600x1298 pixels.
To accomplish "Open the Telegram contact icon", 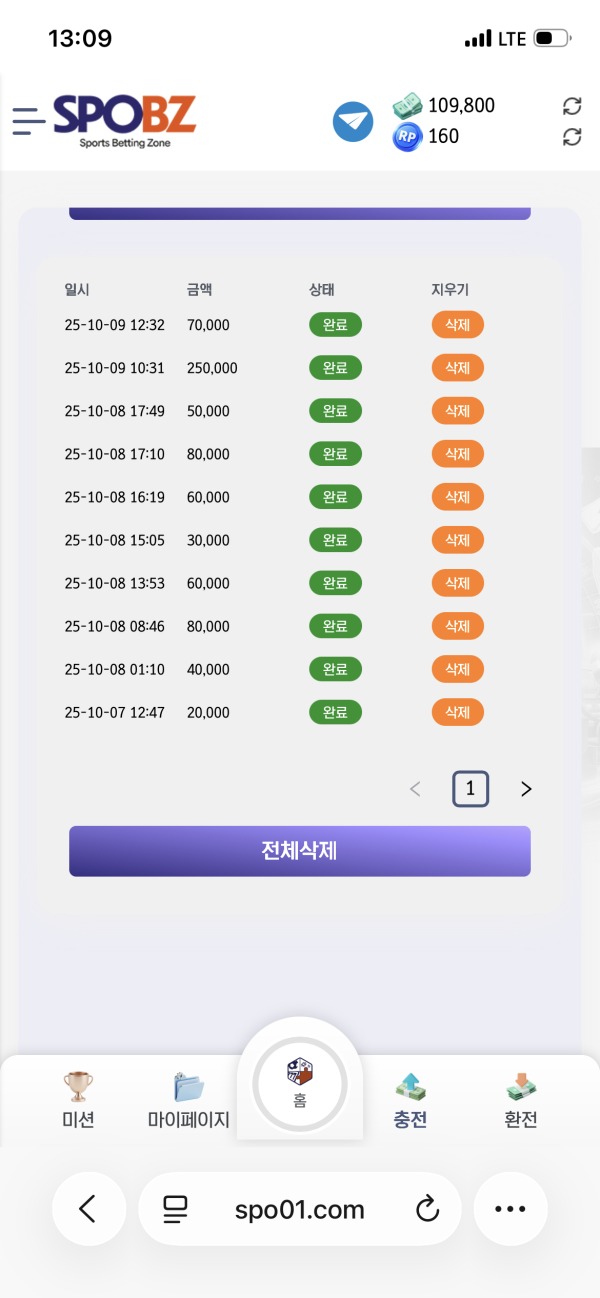I will tap(352, 122).
